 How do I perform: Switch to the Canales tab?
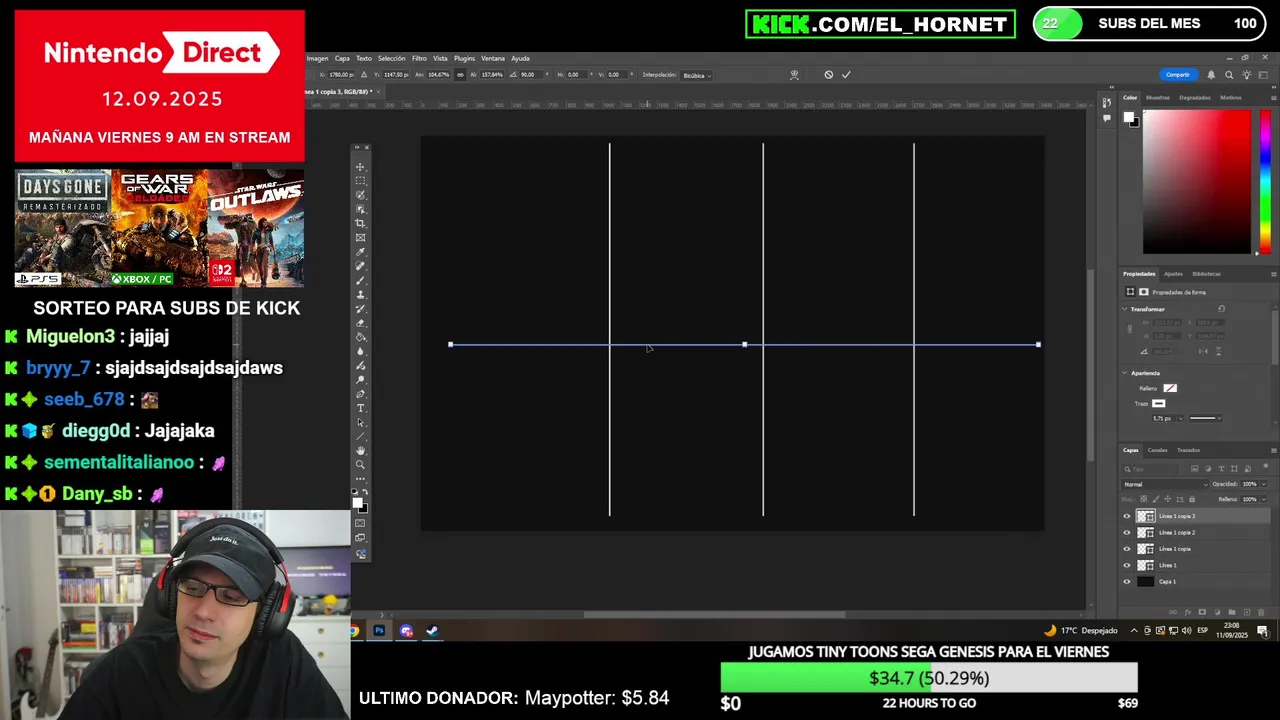click(1157, 450)
